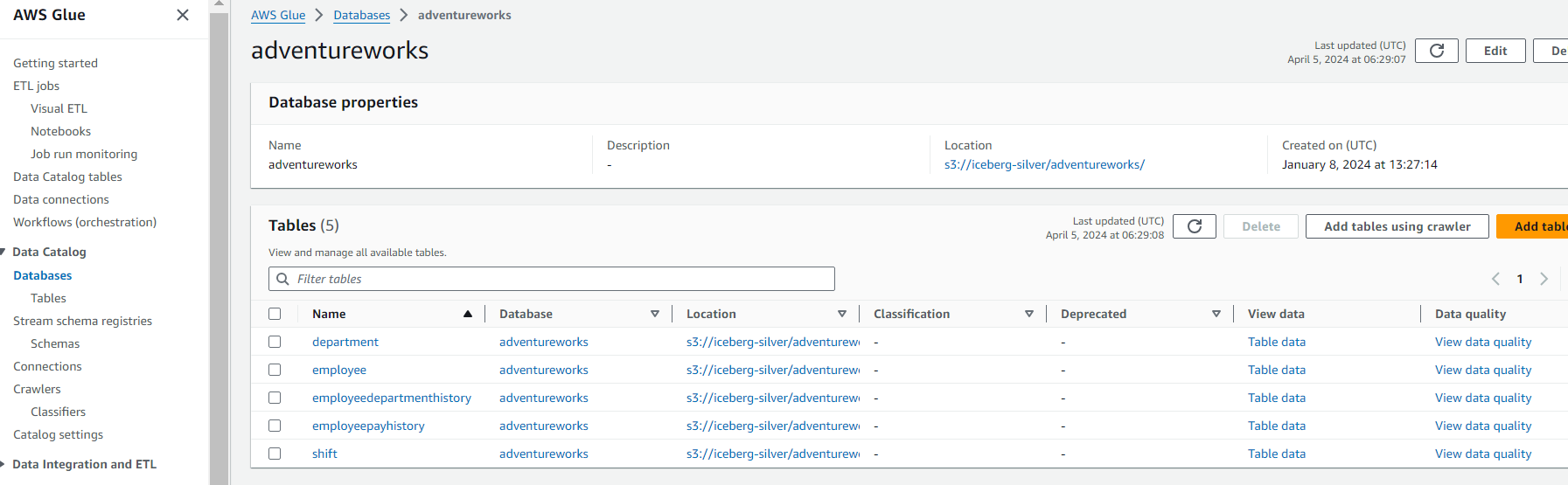The height and width of the screenshot is (485, 1568).
Task: Select Databases in sidebar
Action: [x=43, y=275]
